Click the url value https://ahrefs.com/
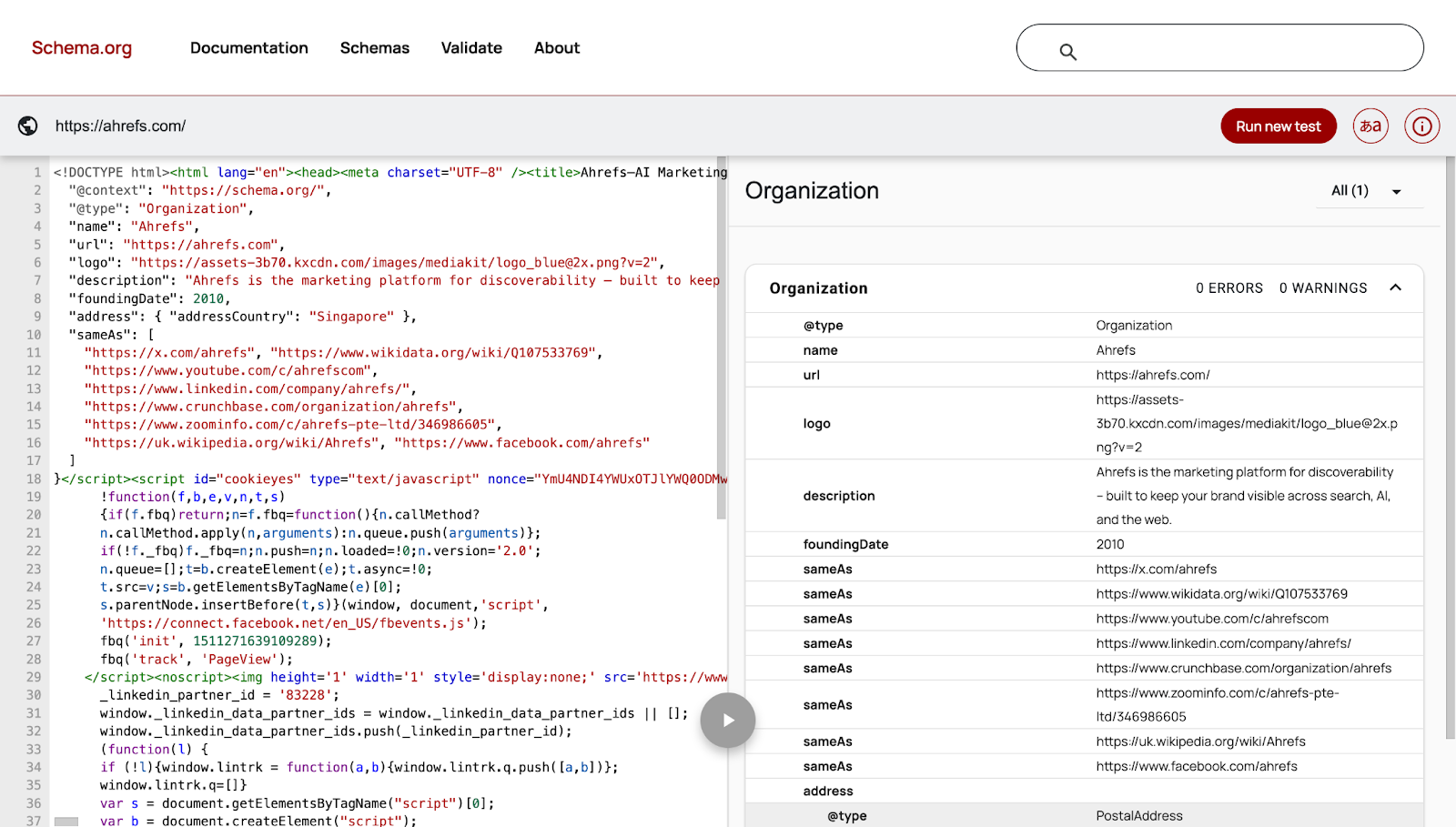This screenshot has width=1456, height=827. coord(1152,374)
